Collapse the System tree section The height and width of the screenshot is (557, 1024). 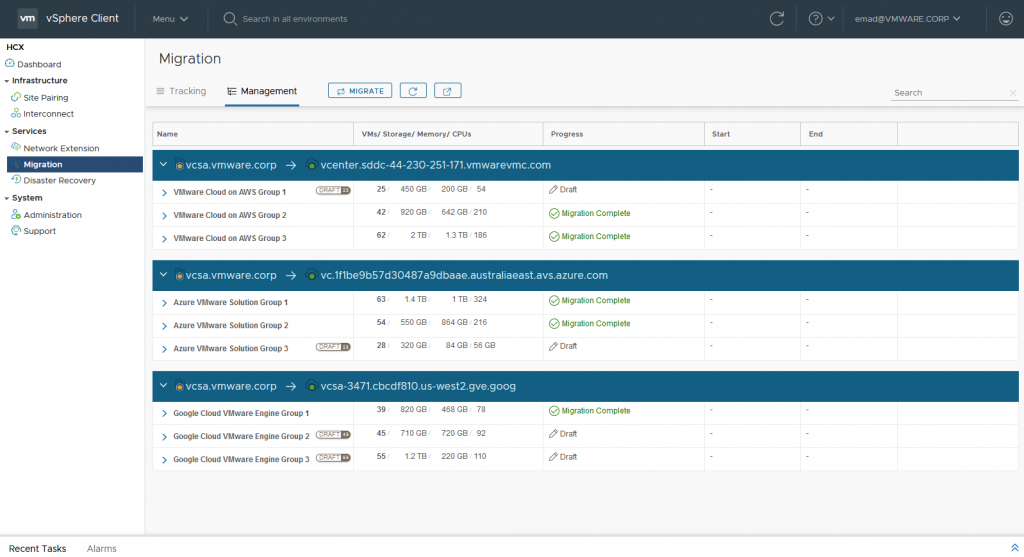point(7,198)
